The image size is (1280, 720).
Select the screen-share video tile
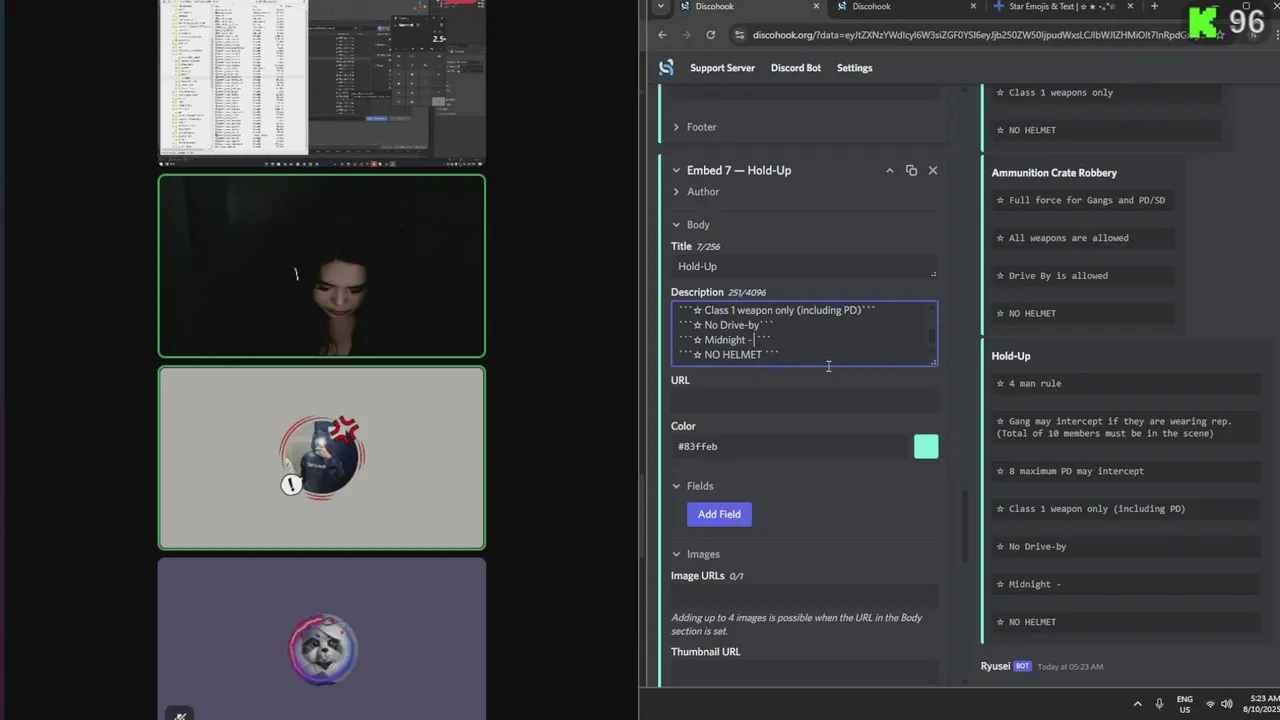(x=322, y=81)
